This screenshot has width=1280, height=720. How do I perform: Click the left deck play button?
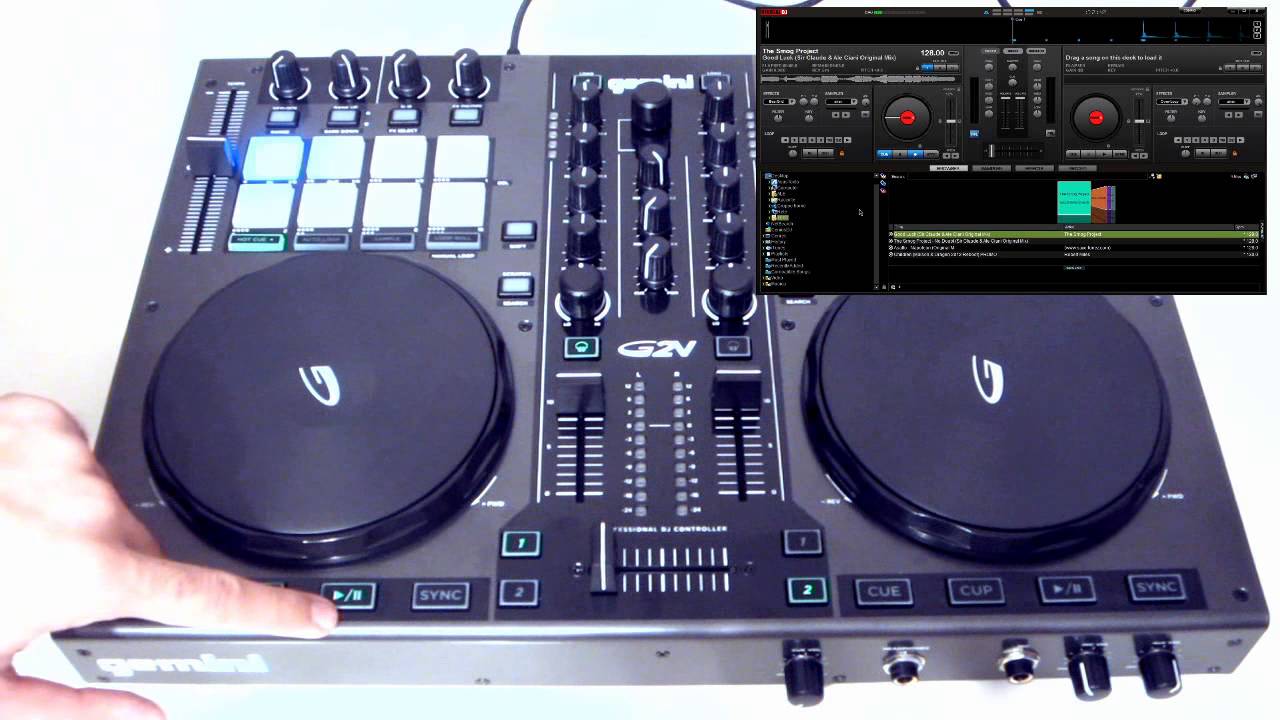(x=916, y=154)
